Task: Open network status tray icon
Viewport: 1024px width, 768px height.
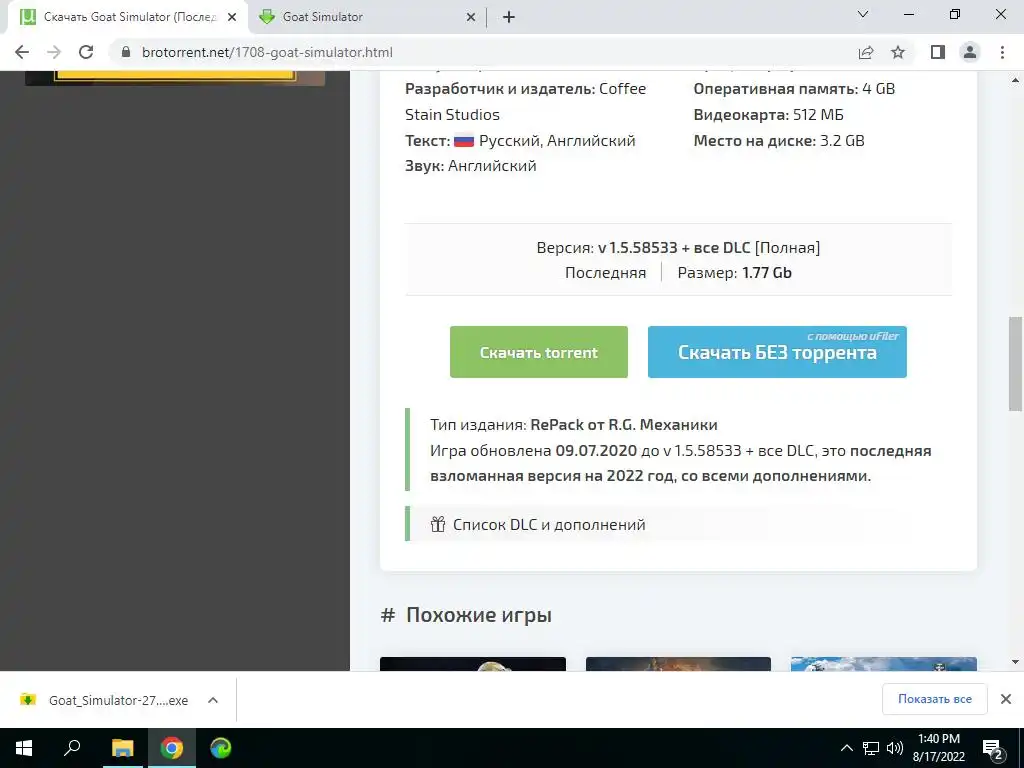Action: [871, 748]
